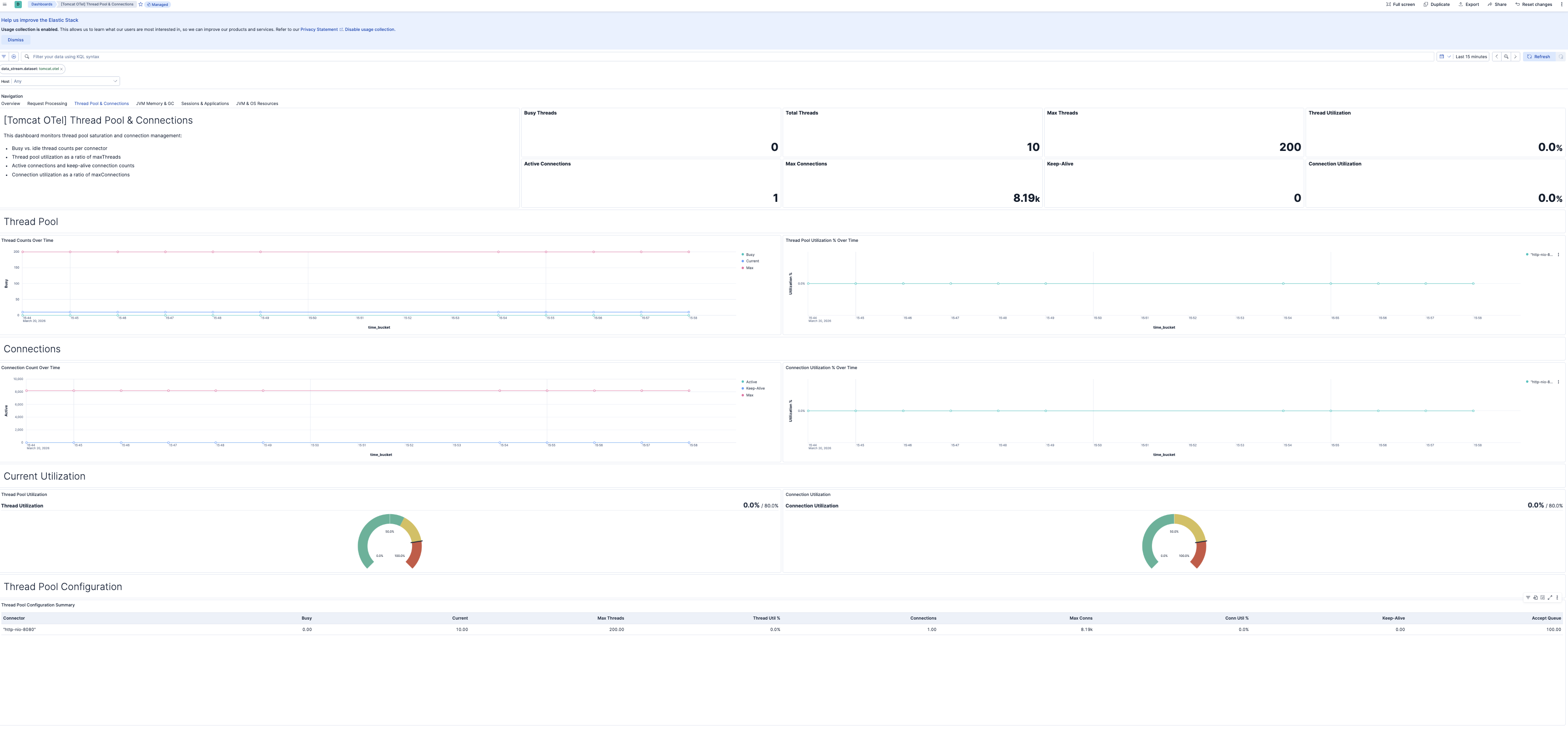Open panel filters icon on configuration table
The height and width of the screenshot is (731, 1568).
(x=1528, y=598)
